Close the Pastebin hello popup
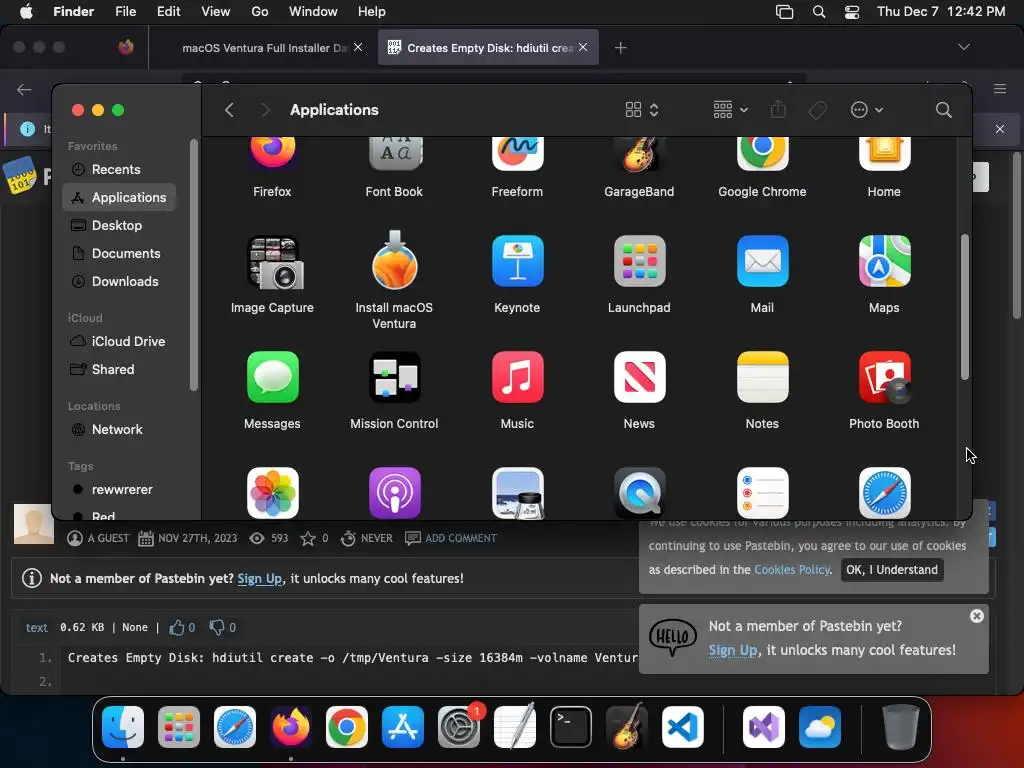 click(976, 616)
